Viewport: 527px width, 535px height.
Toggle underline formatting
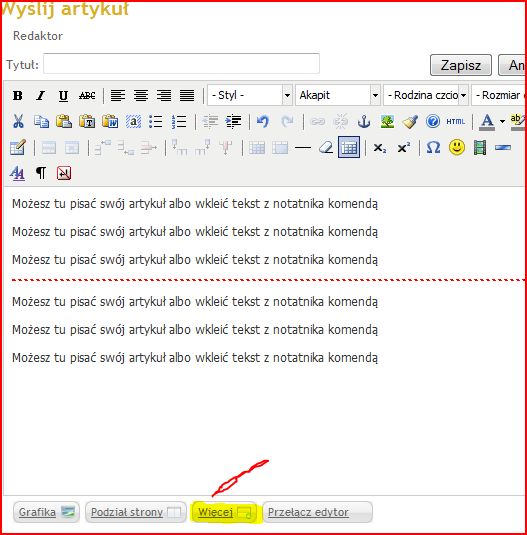tap(63, 96)
